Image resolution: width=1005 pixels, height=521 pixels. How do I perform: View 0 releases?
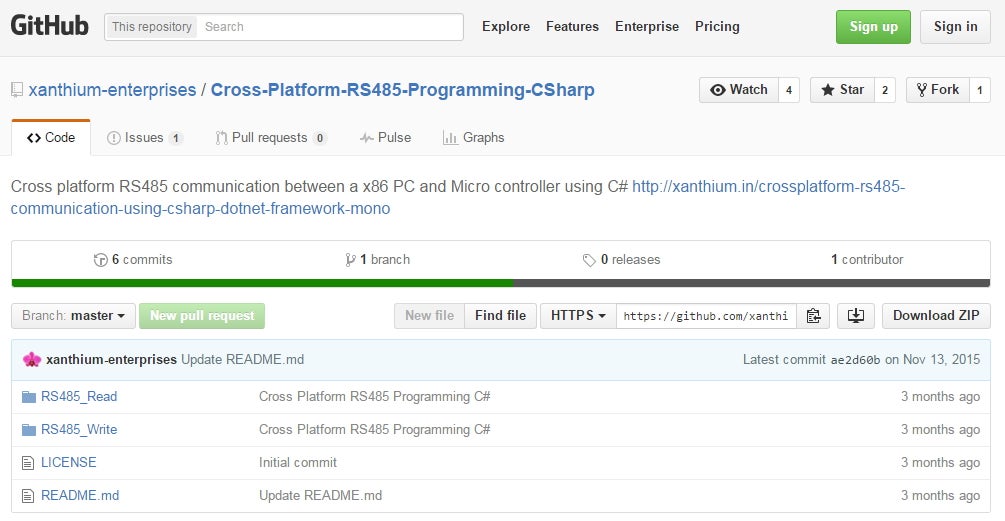pyautogui.click(x=621, y=260)
